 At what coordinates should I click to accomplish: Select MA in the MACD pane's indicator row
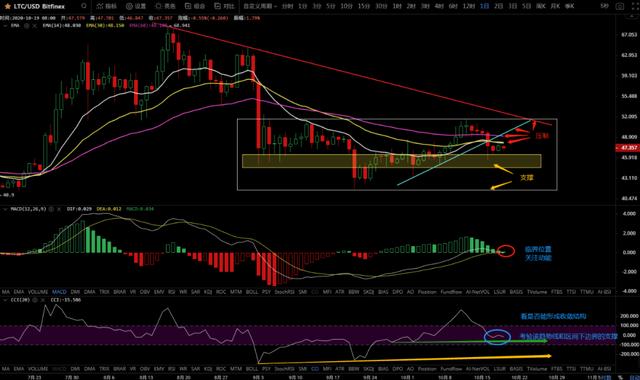pyautogui.click(x=6, y=292)
